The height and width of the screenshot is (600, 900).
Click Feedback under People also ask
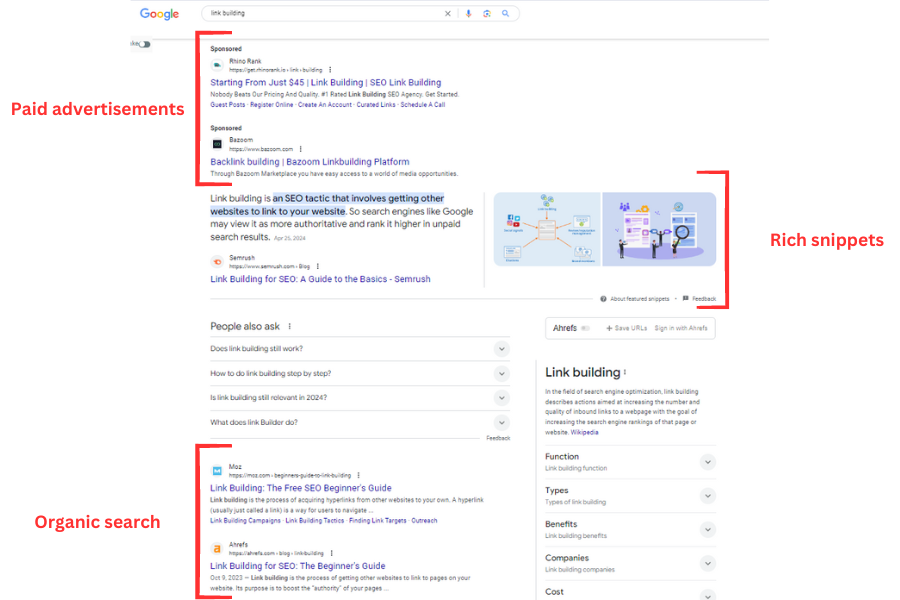click(x=498, y=438)
